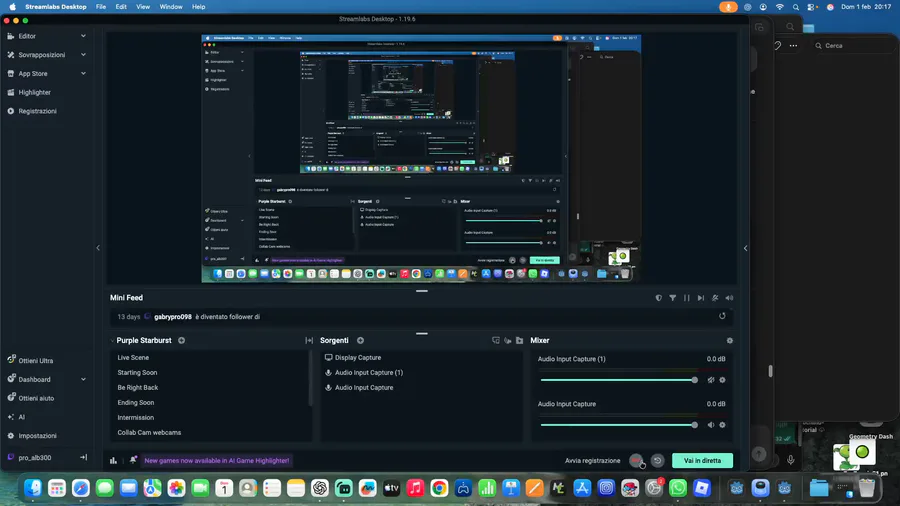The width and height of the screenshot is (900, 506).
Task: Add a source folder in Sorgenti
Action: tap(519, 340)
